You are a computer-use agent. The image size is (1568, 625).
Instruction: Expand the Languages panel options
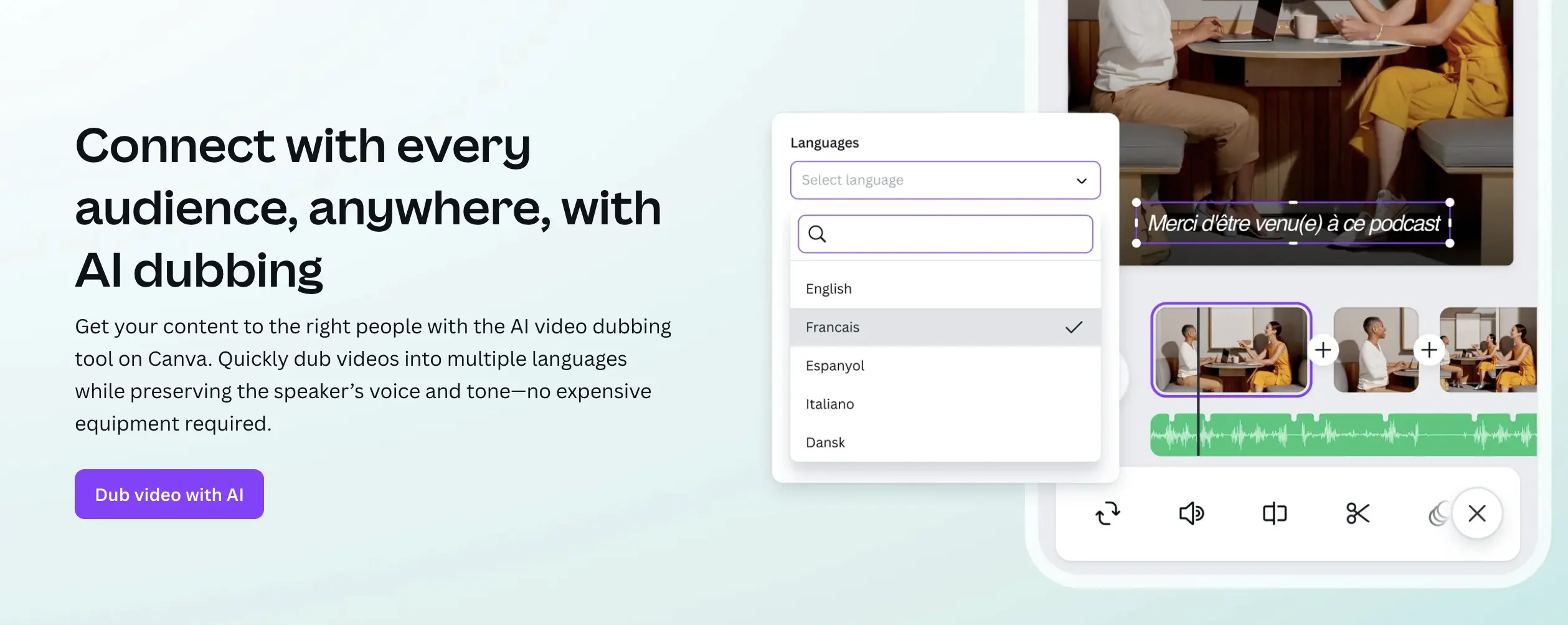(x=945, y=180)
